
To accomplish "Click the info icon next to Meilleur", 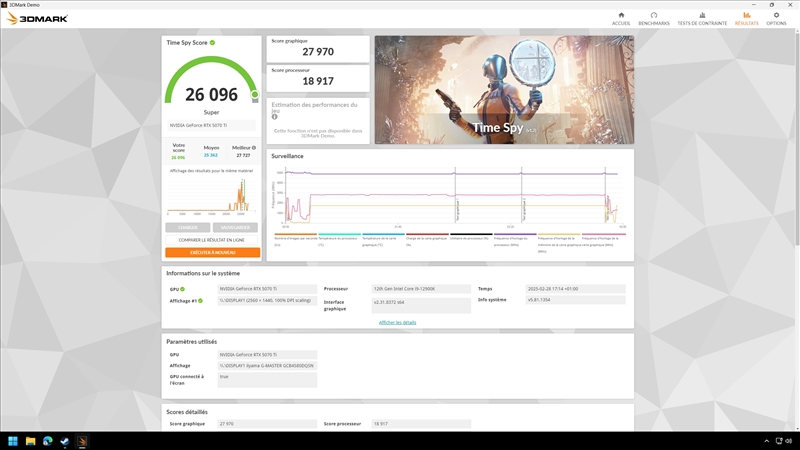I will pos(254,148).
